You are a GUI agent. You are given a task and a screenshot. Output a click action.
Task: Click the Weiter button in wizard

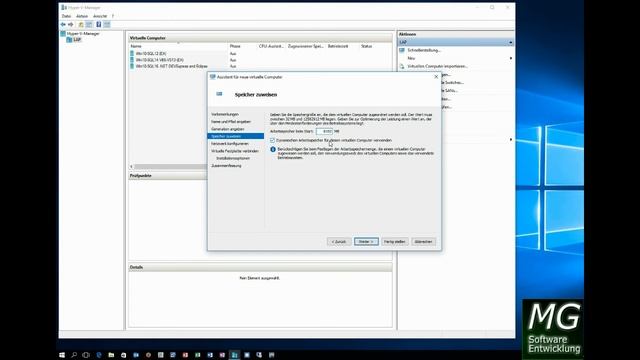point(366,242)
